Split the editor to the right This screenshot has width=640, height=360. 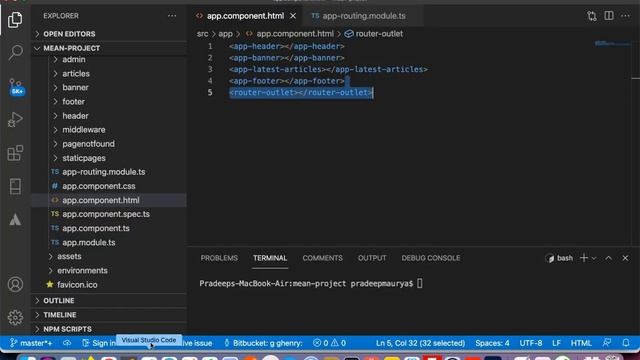[609, 16]
